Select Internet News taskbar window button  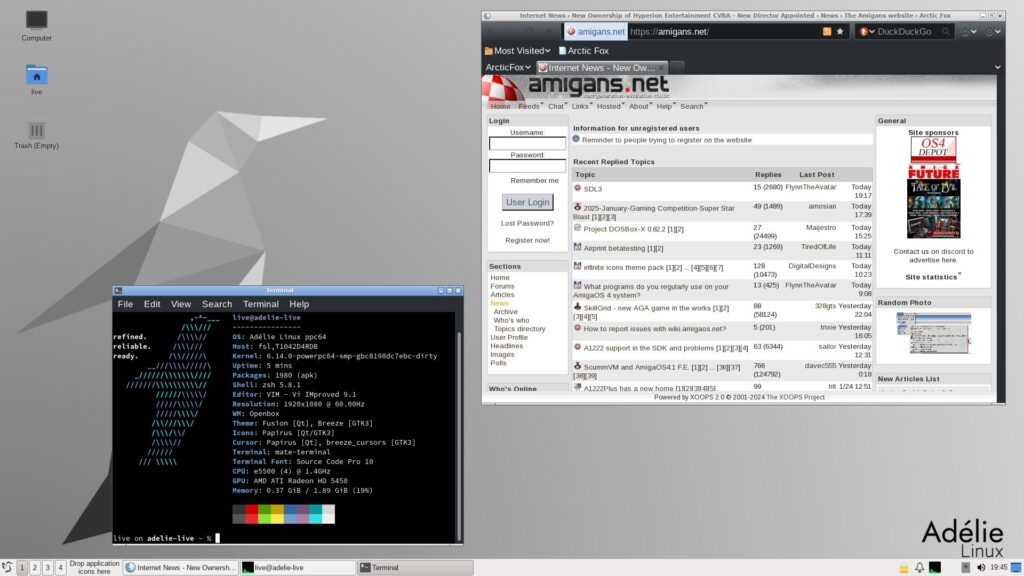point(180,568)
